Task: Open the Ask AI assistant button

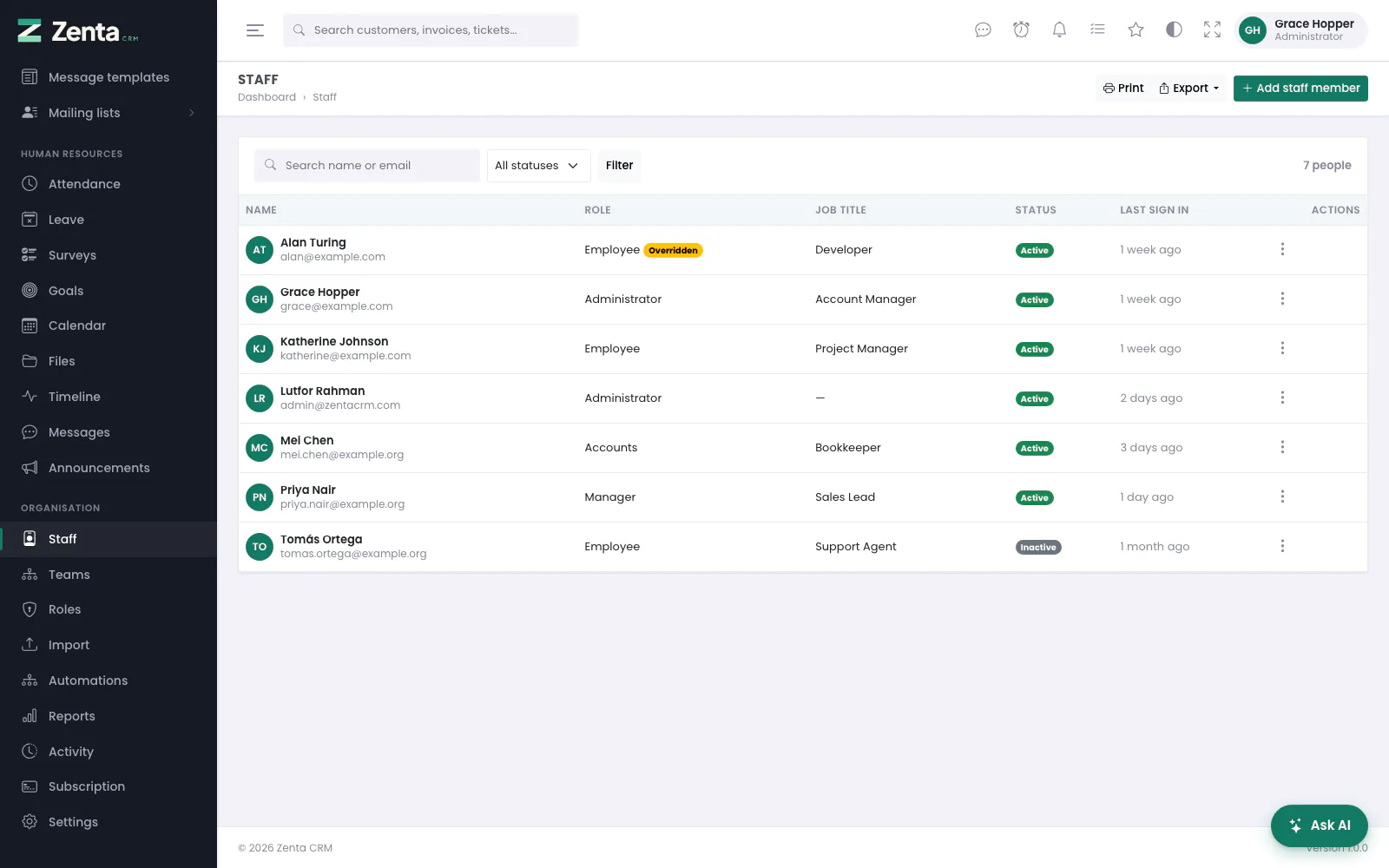Action: click(1320, 825)
